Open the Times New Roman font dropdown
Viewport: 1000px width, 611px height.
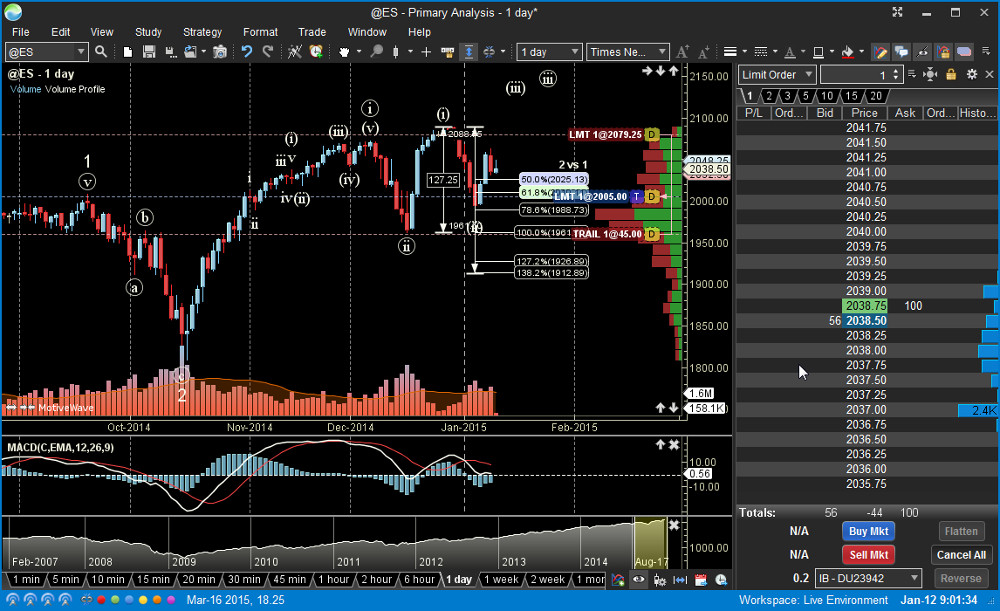(628, 52)
